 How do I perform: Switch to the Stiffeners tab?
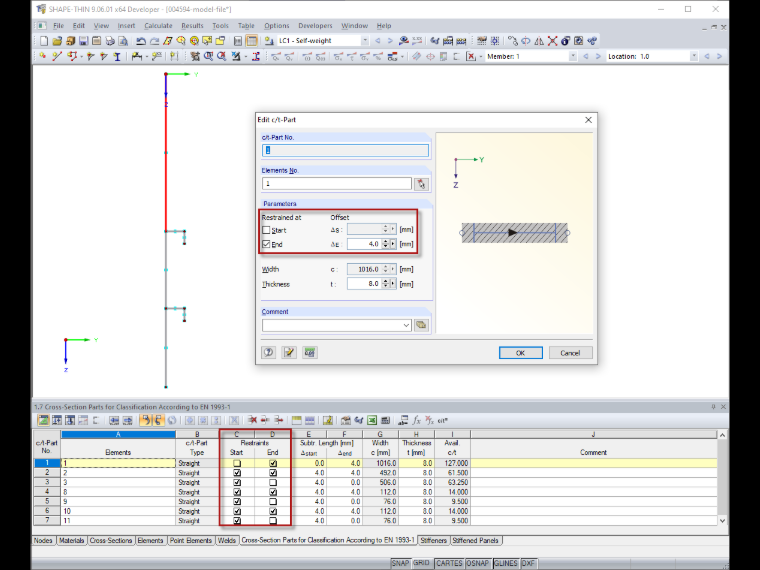click(x=433, y=540)
